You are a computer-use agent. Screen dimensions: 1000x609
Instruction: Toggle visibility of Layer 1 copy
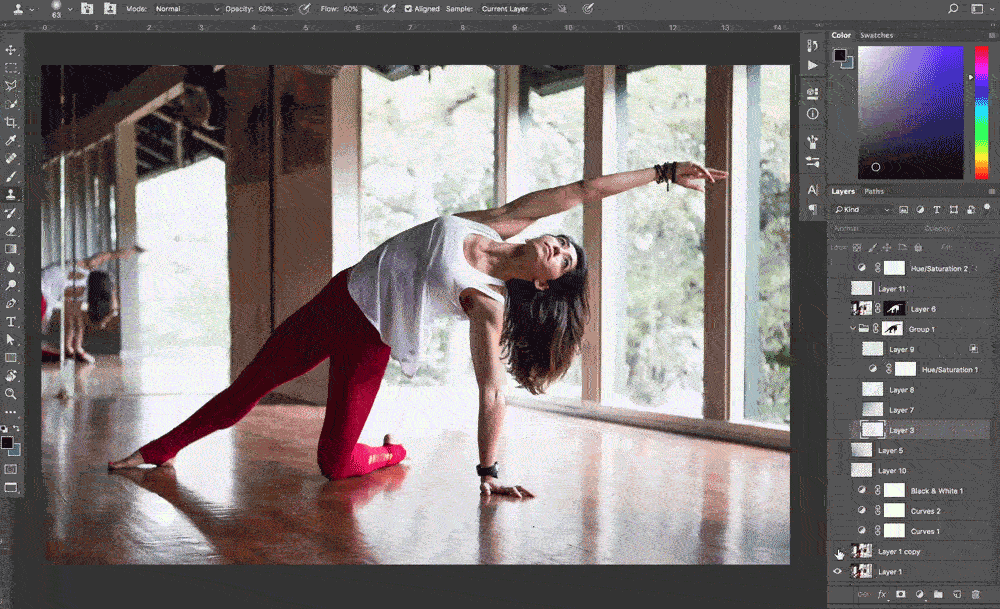[838, 552]
